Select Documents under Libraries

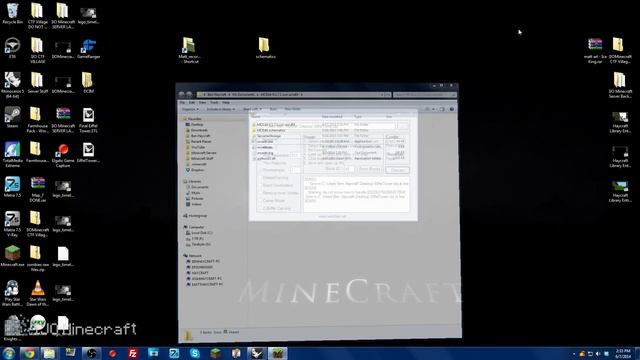(197, 187)
